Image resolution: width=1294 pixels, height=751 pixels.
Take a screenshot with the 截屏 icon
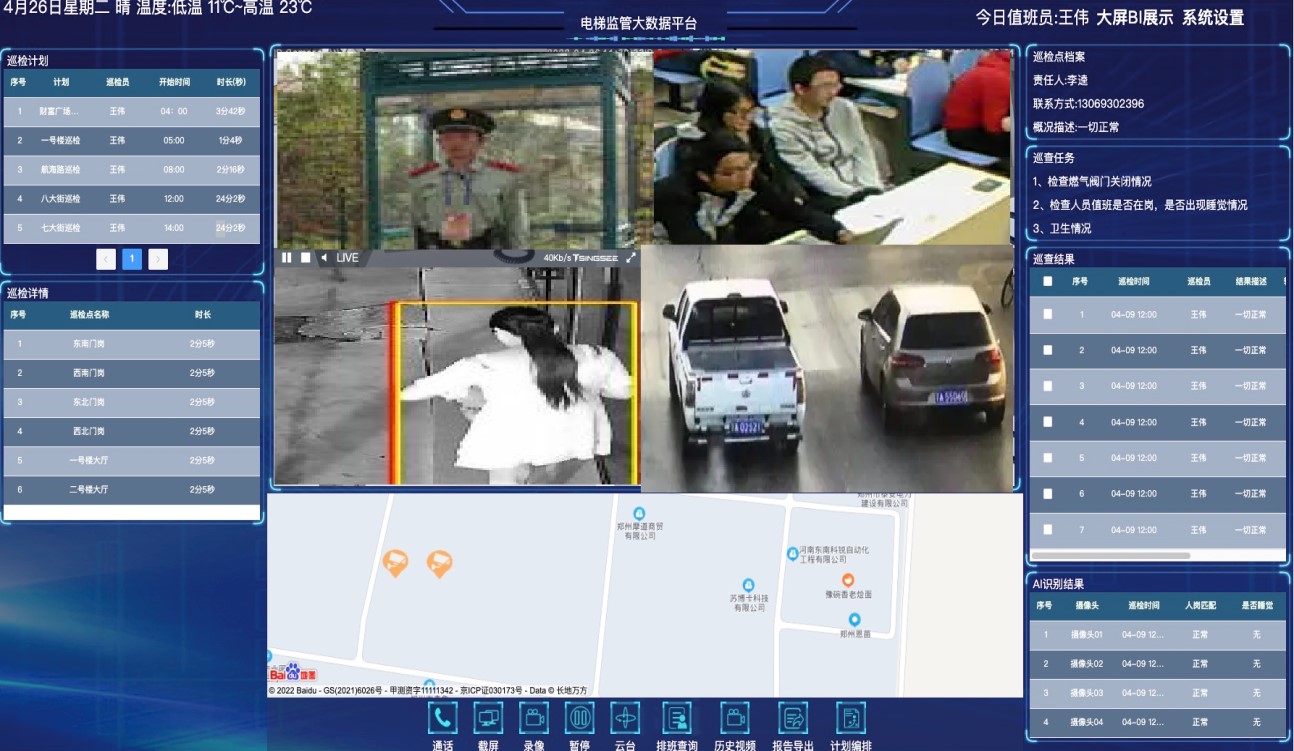(x=488, y=718)
